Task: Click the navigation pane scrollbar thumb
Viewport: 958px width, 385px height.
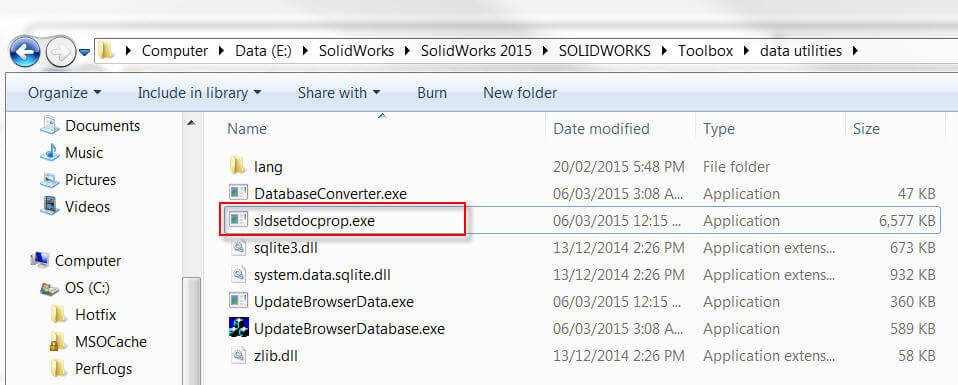Action: (191, 330)
